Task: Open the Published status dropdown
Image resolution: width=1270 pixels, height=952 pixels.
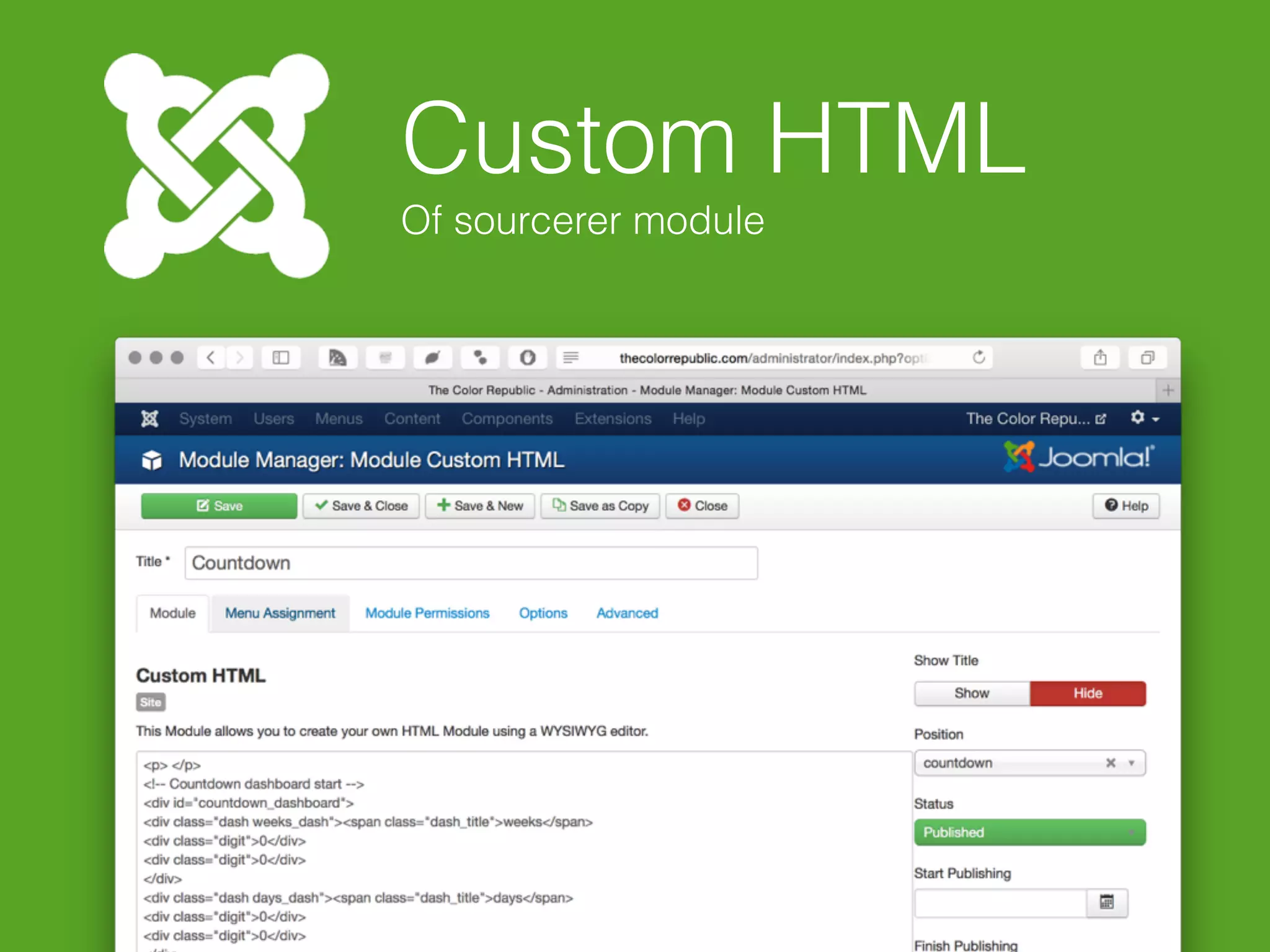Action: point(1029,832)
